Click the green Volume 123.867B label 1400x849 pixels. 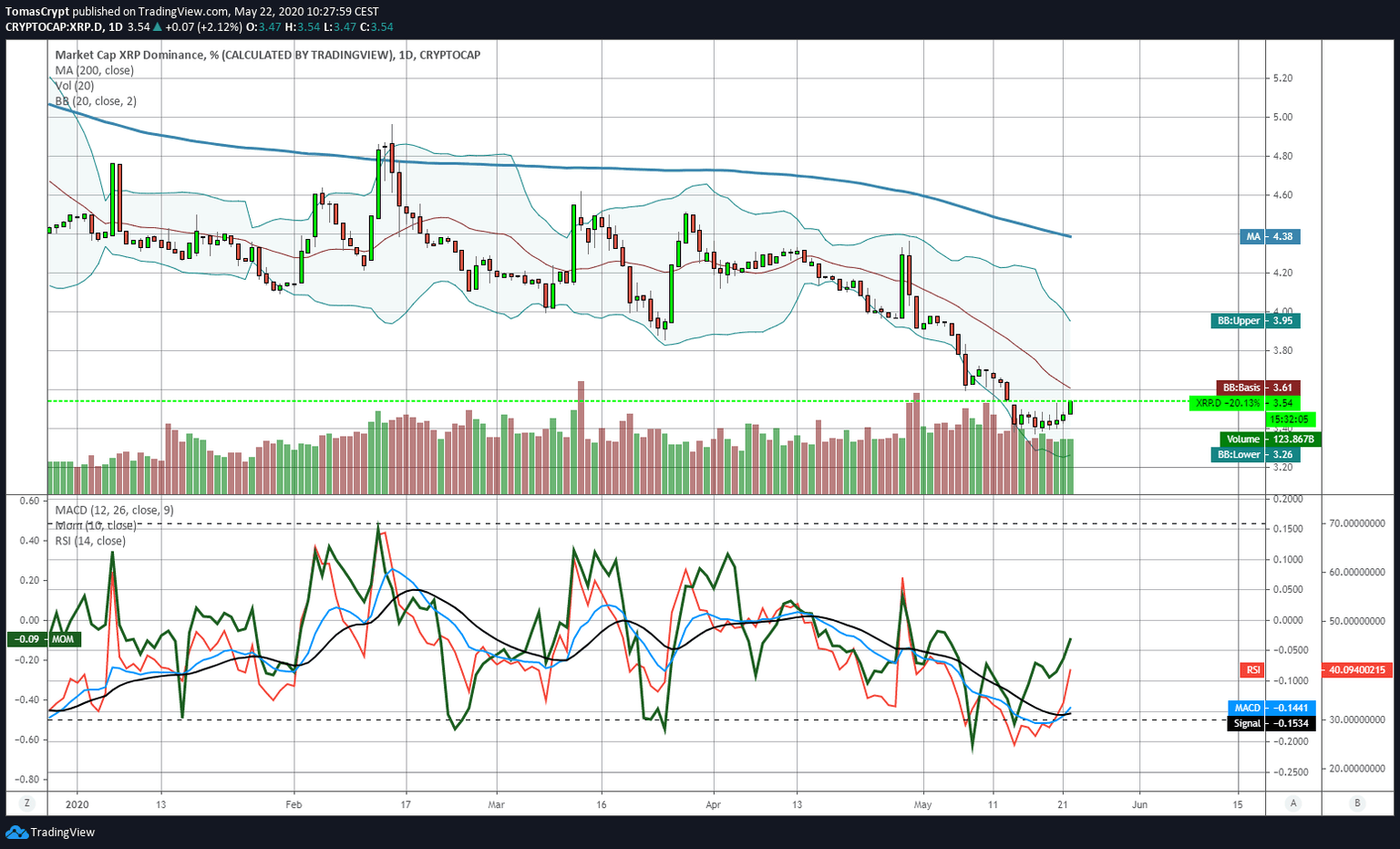pyautogui.click(x=1271, y=440)
